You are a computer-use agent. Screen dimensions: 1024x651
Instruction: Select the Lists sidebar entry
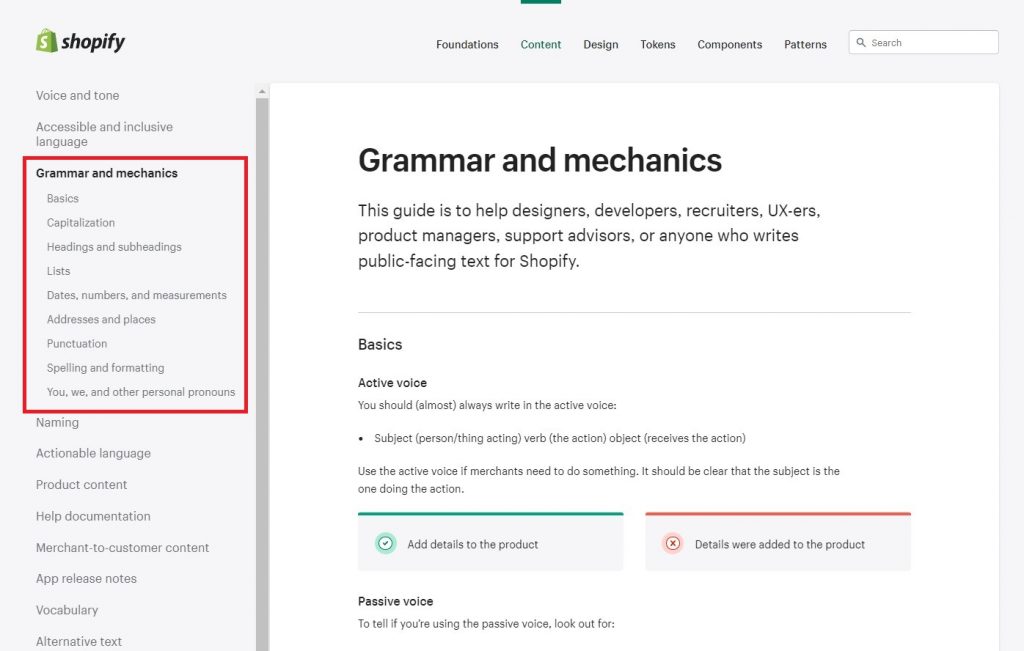58,270
